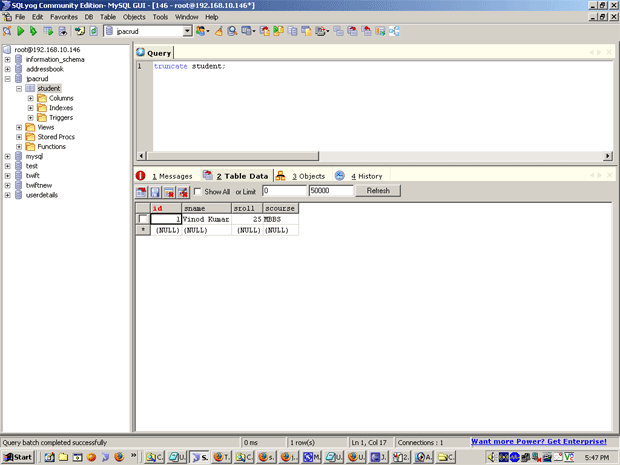
Task: Open the Help menu
Action: click(x=212, y=17)
